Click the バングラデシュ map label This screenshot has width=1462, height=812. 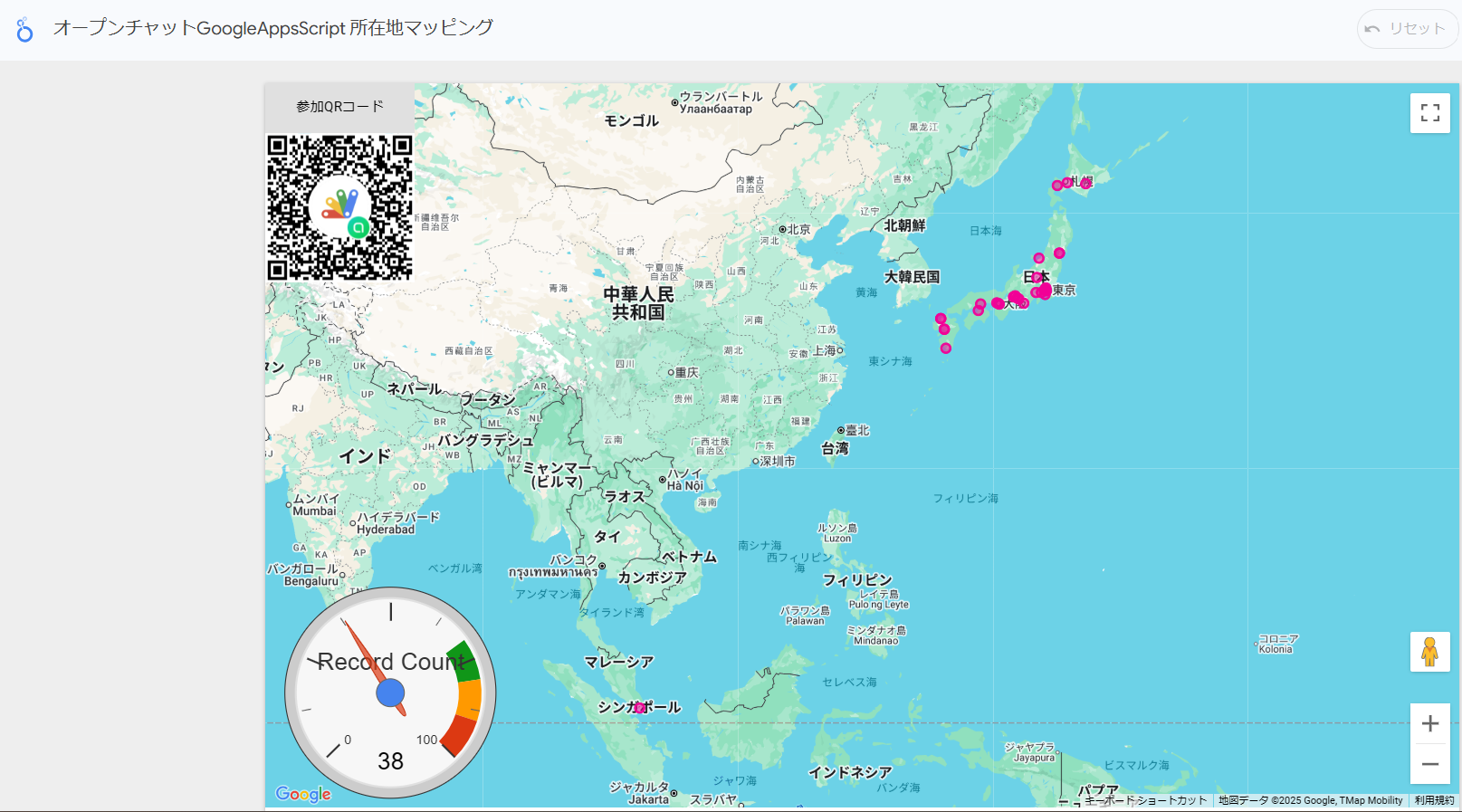486,440
